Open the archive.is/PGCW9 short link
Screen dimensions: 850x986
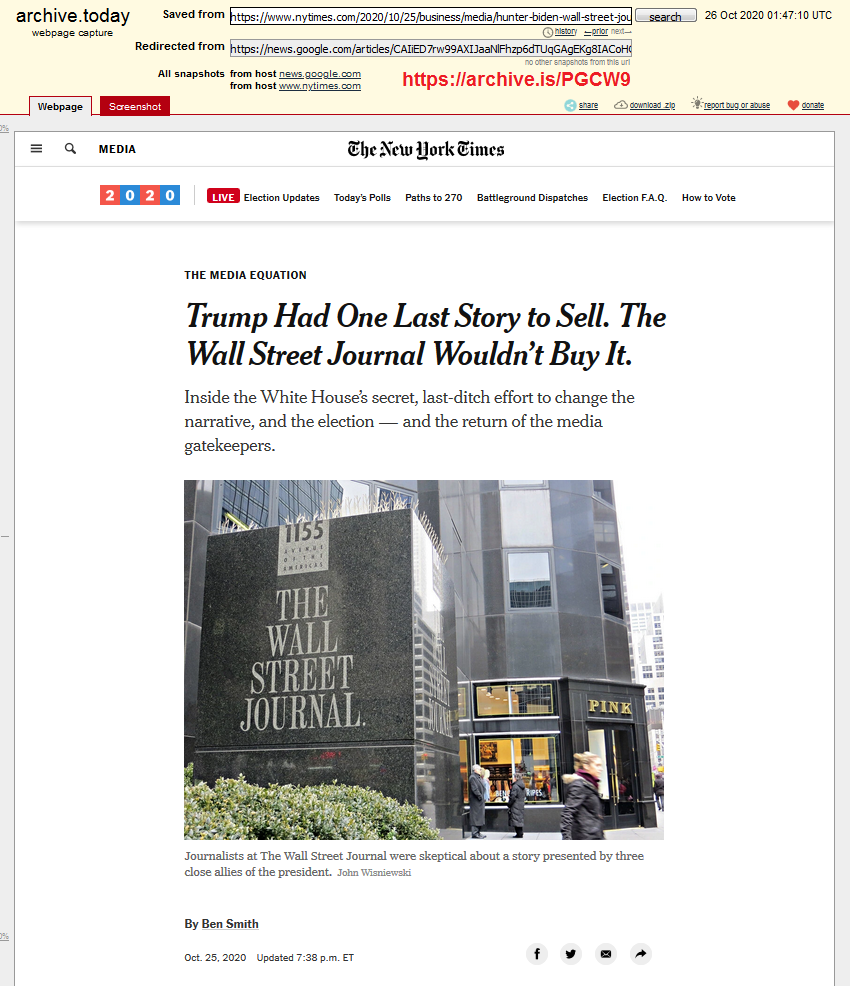(516, 79)
